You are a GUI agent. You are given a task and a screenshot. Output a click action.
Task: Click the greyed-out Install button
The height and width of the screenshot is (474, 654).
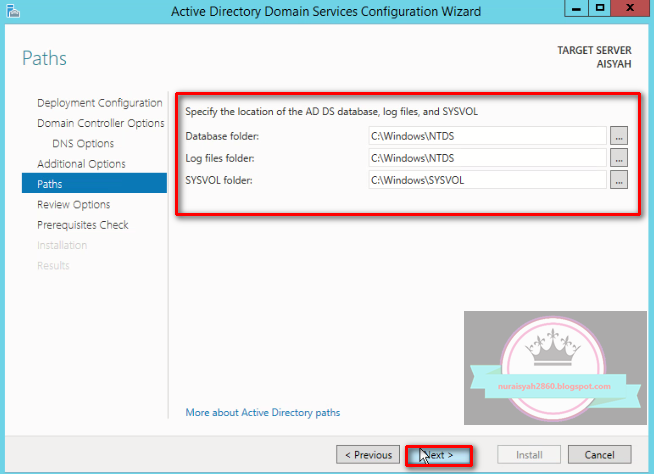tap(529, 454)
